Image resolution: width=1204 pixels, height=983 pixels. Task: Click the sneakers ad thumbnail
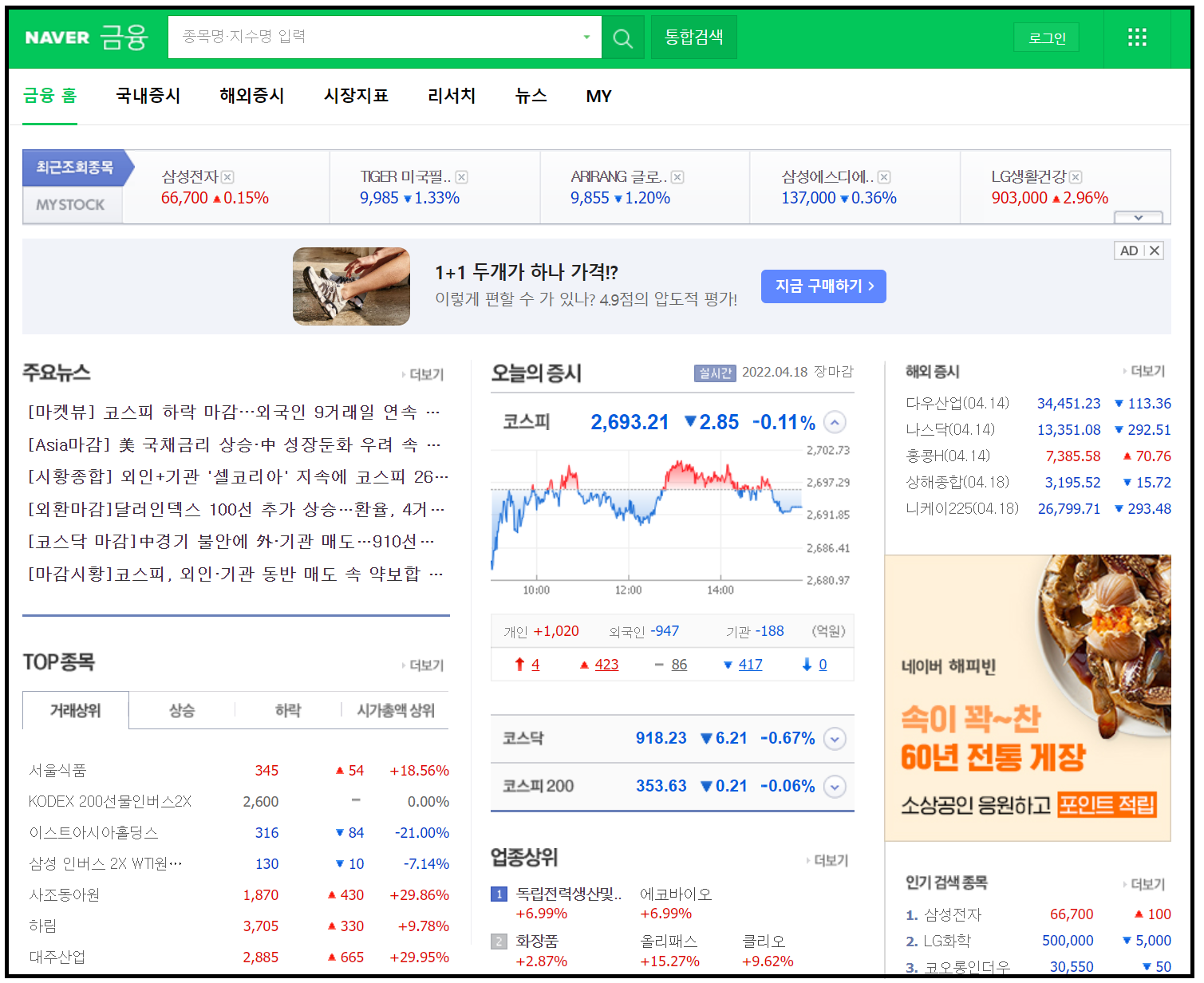(x=351, y=286)
